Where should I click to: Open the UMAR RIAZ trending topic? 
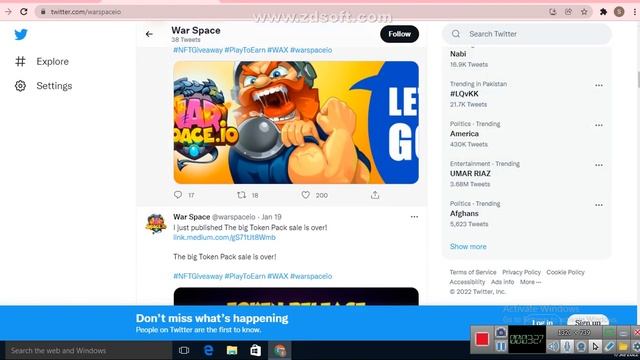470,173
